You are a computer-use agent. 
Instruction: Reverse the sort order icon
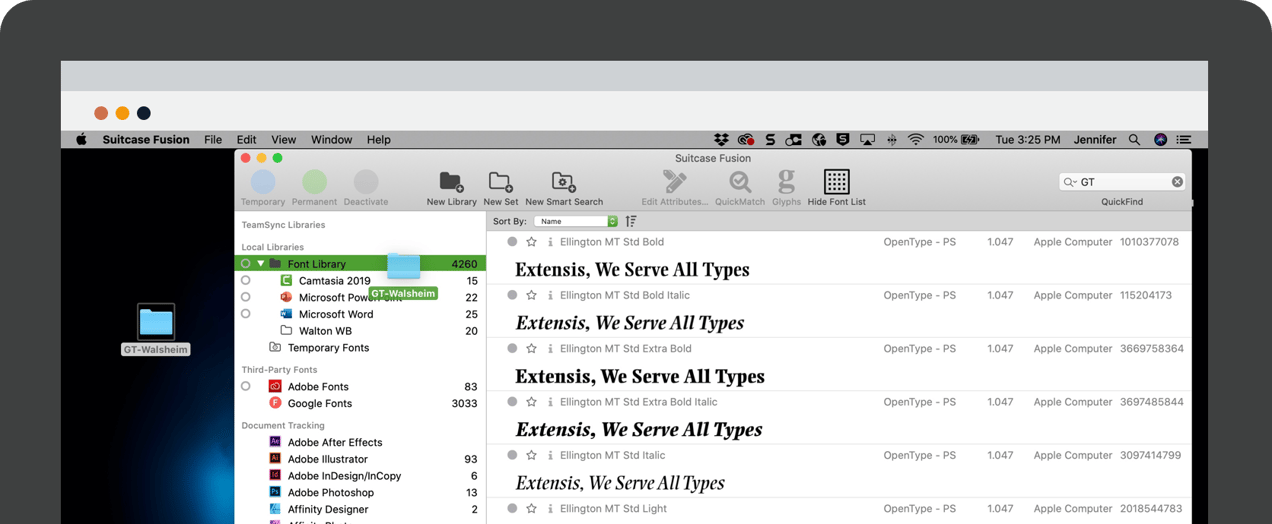631,221
